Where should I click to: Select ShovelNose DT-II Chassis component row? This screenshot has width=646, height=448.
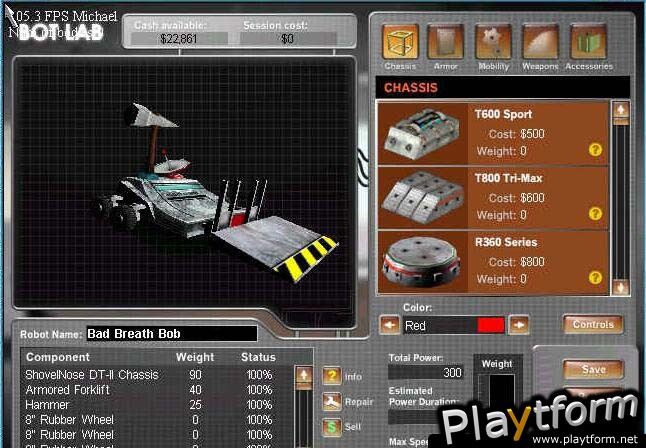click(159, 375)
